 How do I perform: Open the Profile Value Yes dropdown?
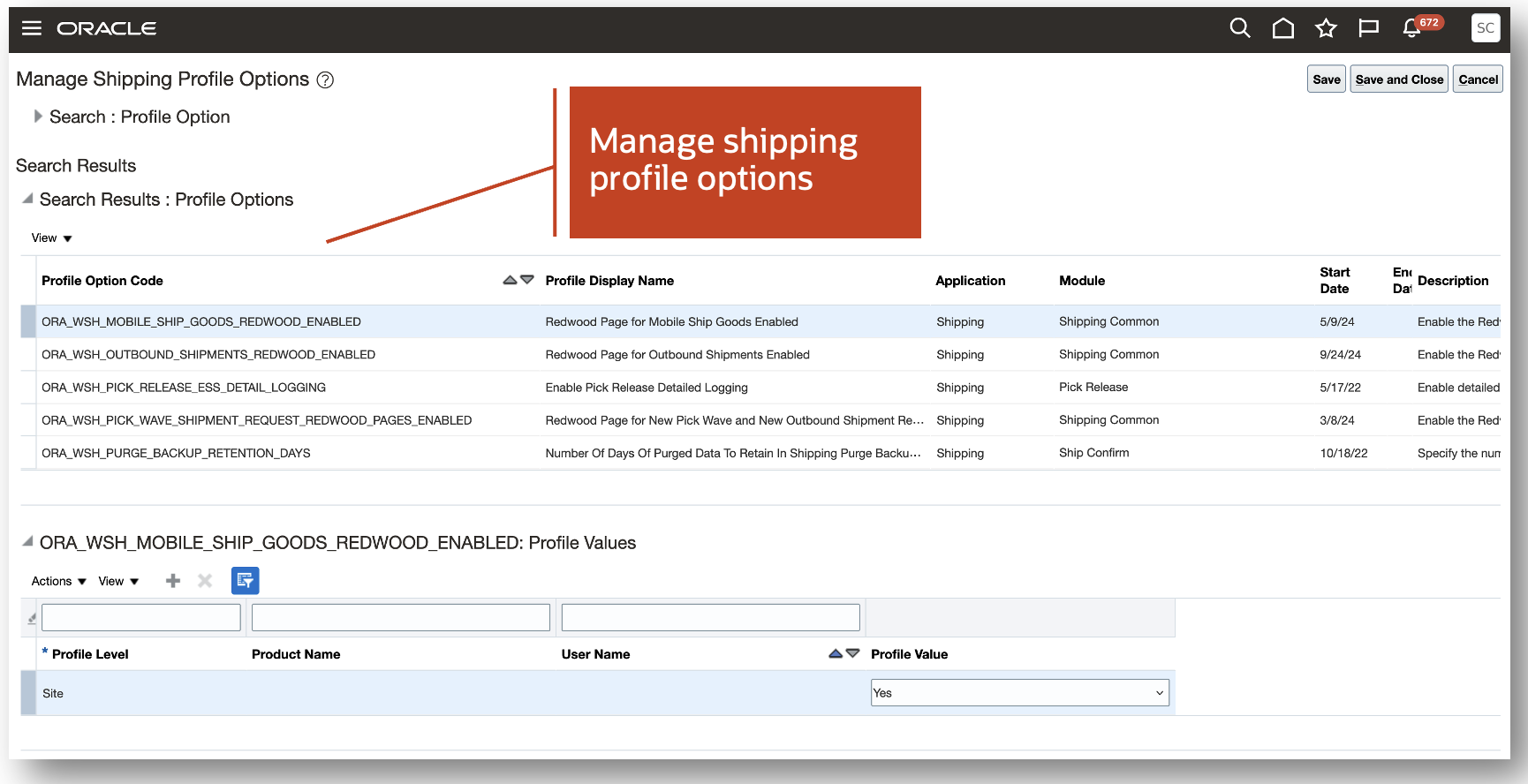coord(1020,693)
